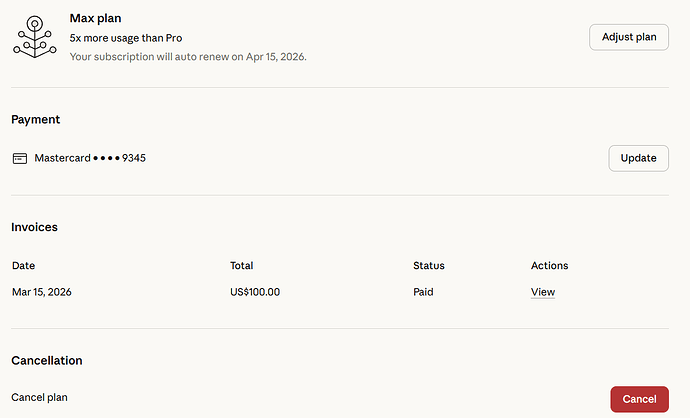Click the Invoices section heading
690x418 pixels.
tap(35, 227)
